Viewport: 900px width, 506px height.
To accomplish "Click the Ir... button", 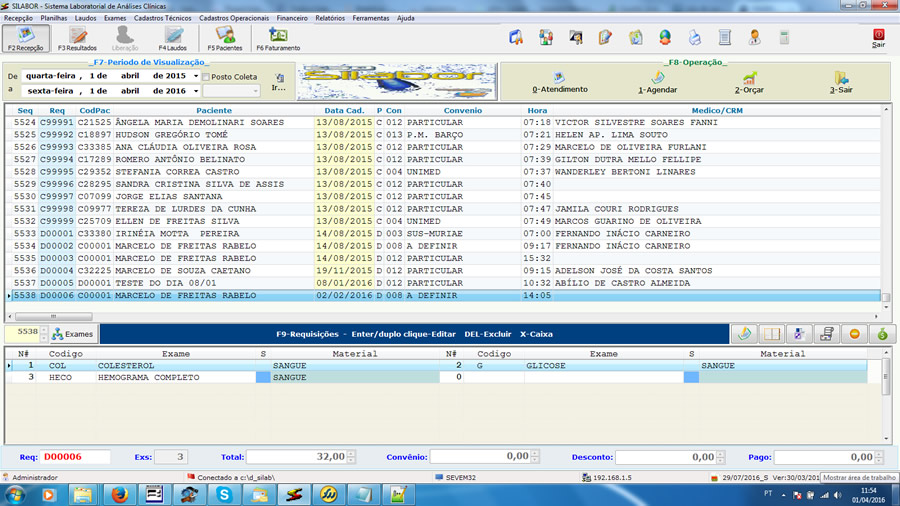I will coord(278,83).
